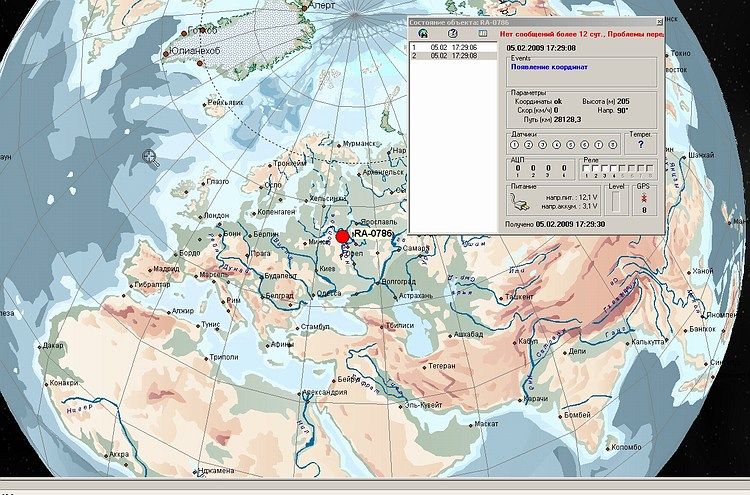Click the first toolbar icon in status window
Viewport: 750px width, 495px height.
tap(423, 33)
